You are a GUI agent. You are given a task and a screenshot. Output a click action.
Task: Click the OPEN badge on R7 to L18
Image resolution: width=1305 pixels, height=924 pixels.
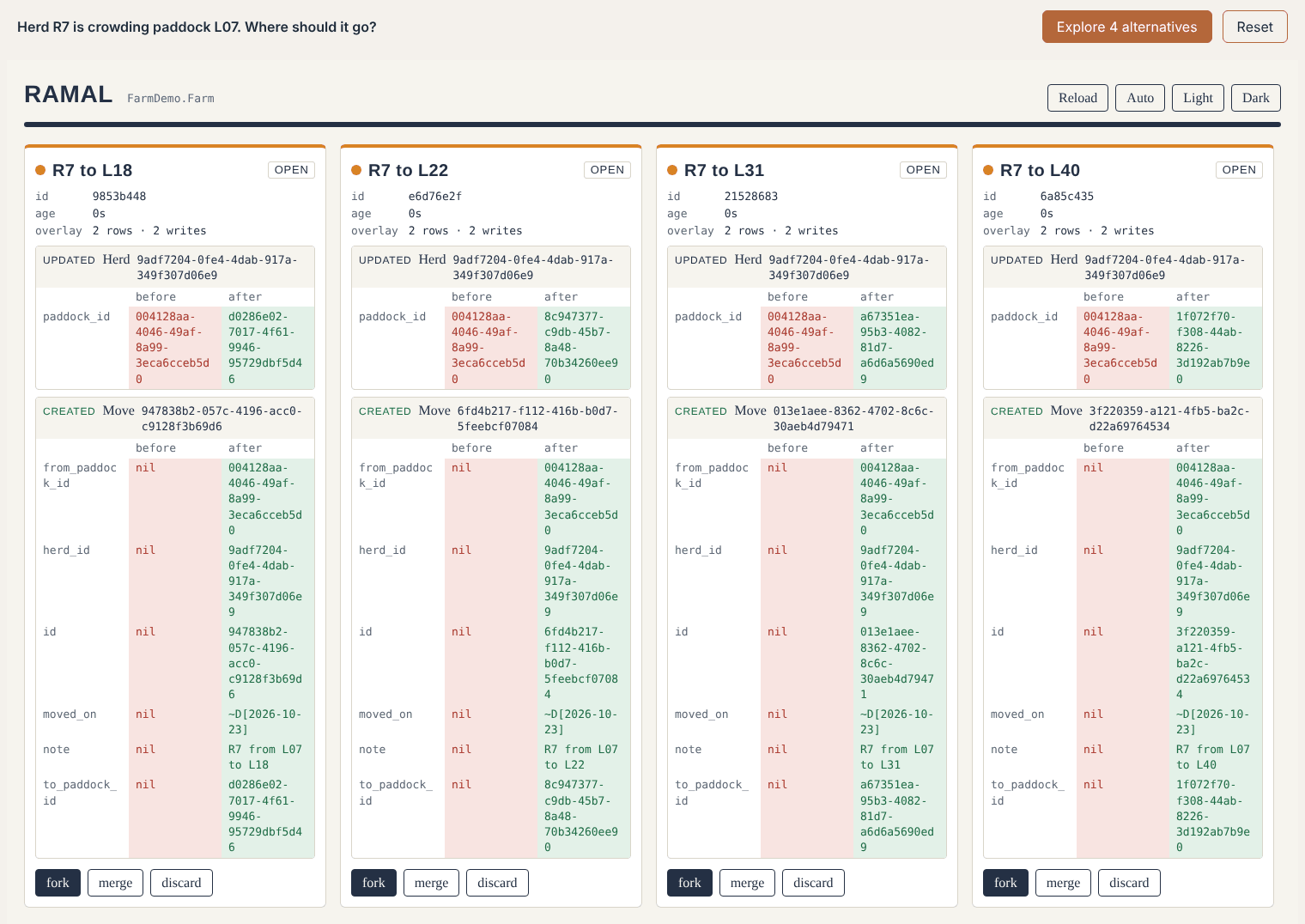tap(291, 170)
